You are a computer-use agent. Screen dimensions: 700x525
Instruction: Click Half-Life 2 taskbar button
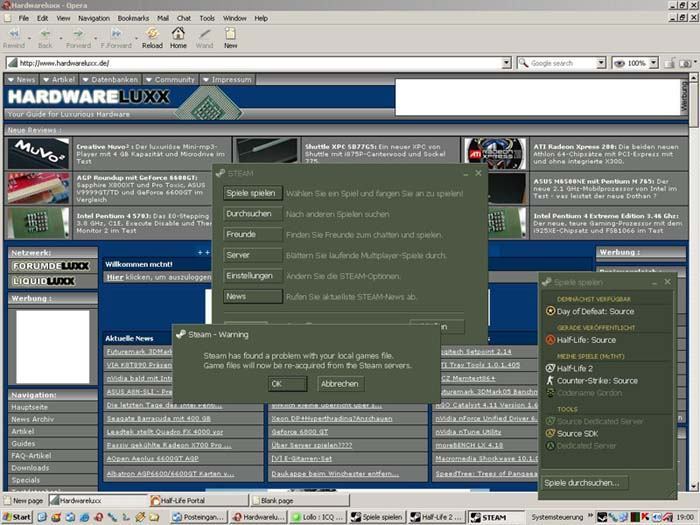[x=437, y=517]
